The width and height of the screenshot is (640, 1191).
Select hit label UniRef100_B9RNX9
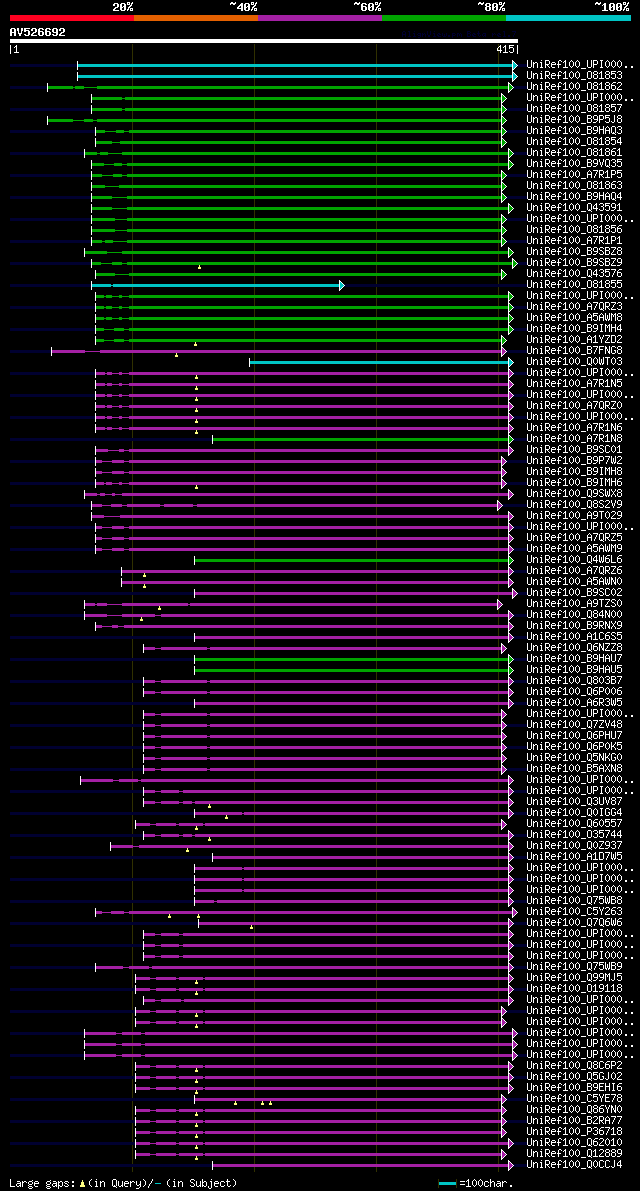[574, 627]
